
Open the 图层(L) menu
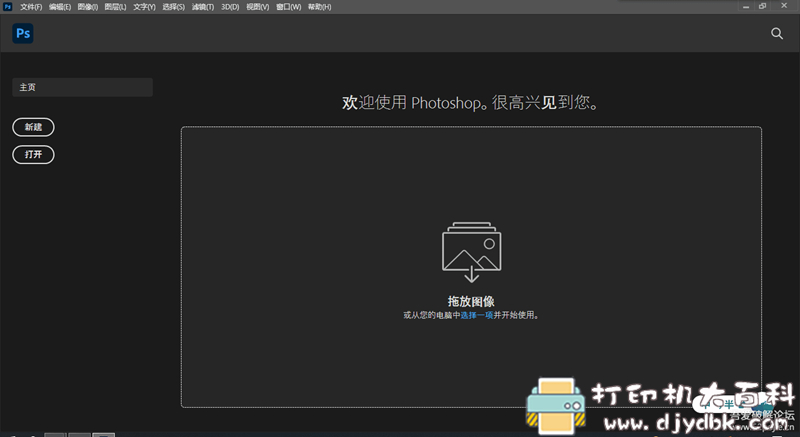tap(115, 7)
